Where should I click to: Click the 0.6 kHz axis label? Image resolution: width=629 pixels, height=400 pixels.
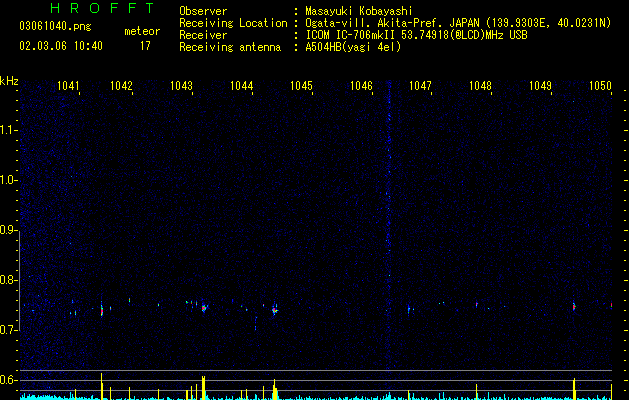tap(8, 380)
